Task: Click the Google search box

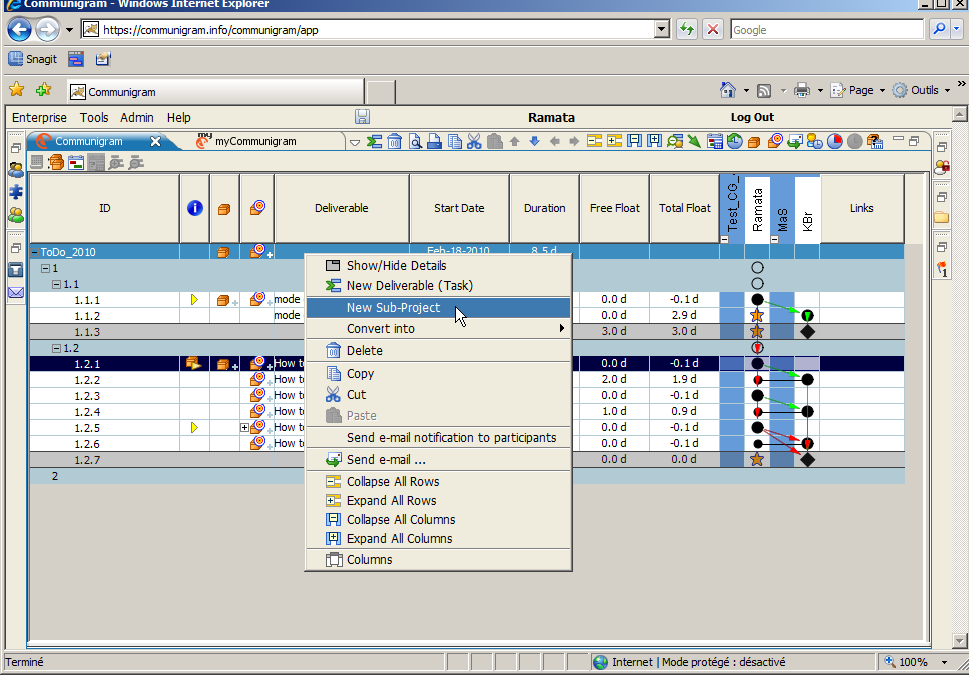Action: 827,30
